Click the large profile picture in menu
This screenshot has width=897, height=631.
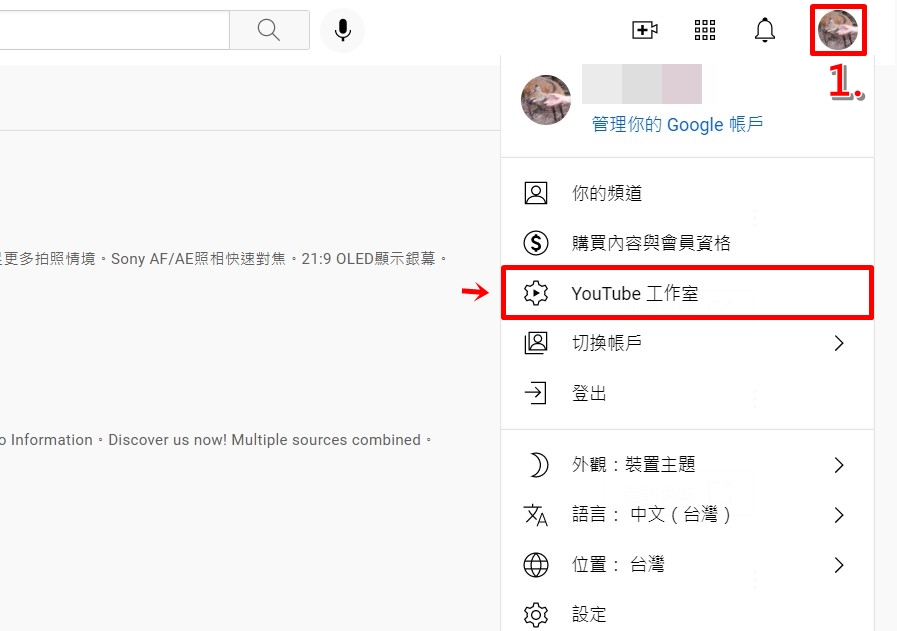pos(546,100)
